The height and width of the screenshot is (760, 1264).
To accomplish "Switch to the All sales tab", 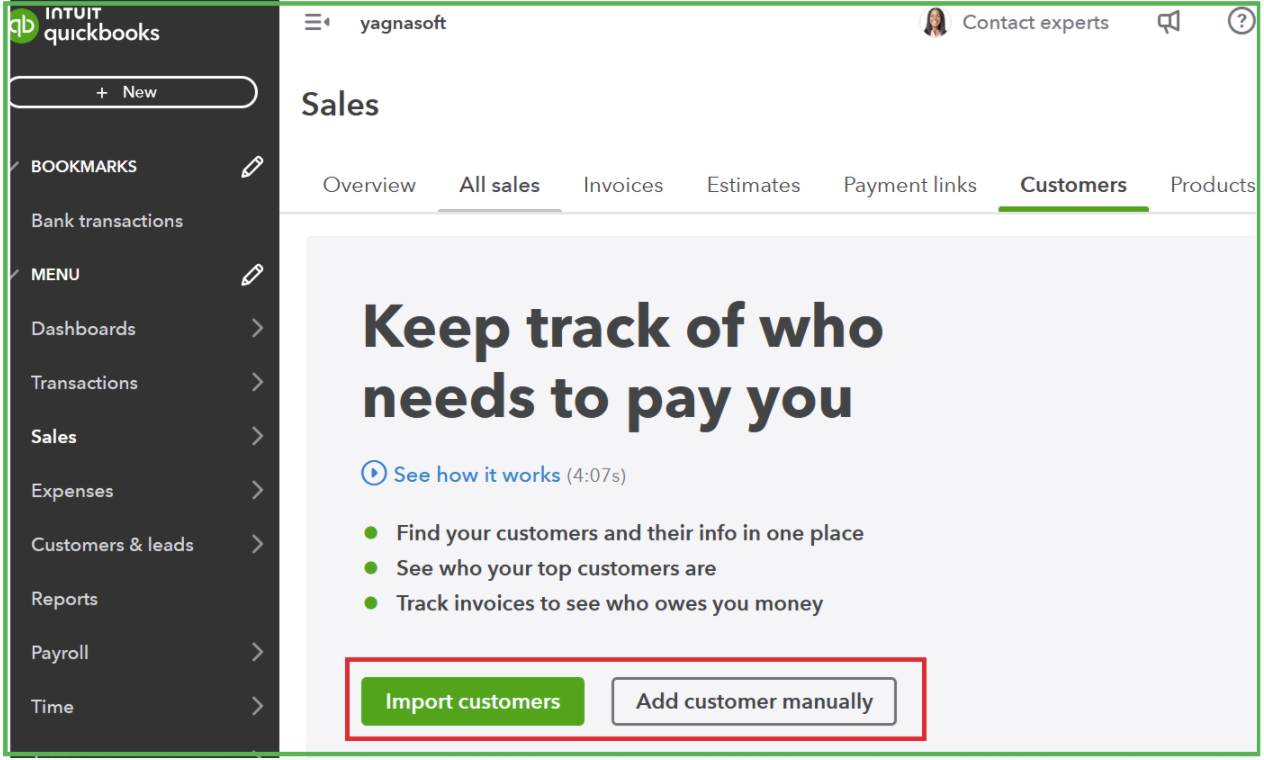I will coord(499,185).
